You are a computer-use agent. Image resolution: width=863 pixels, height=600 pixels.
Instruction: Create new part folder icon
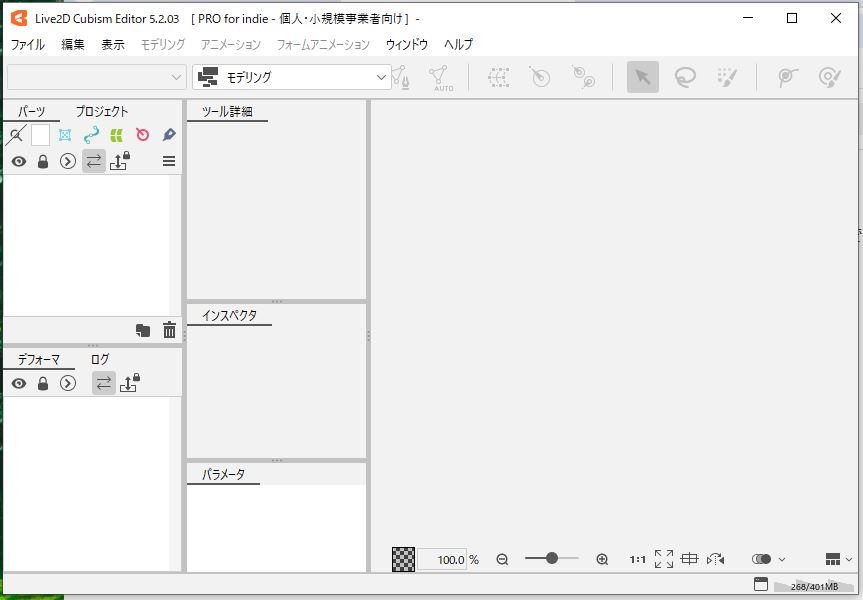[x=143, y=330]
